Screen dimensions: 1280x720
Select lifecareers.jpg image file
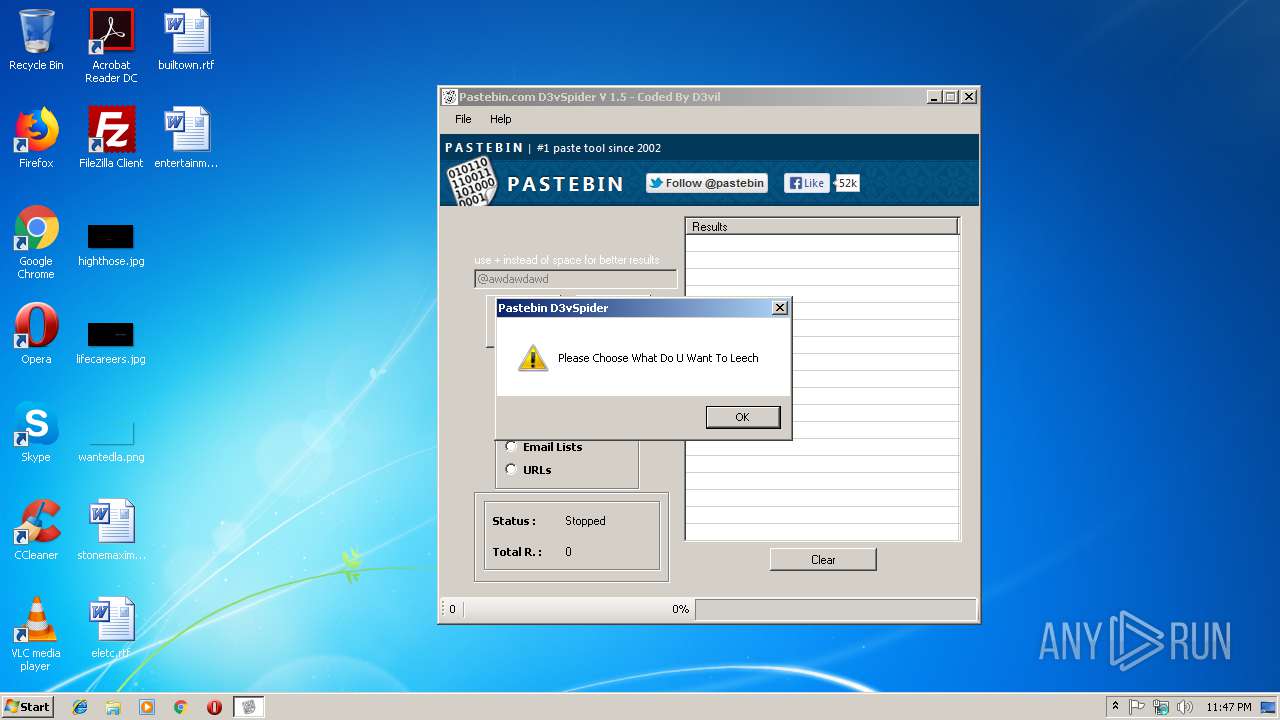(111, 343)
